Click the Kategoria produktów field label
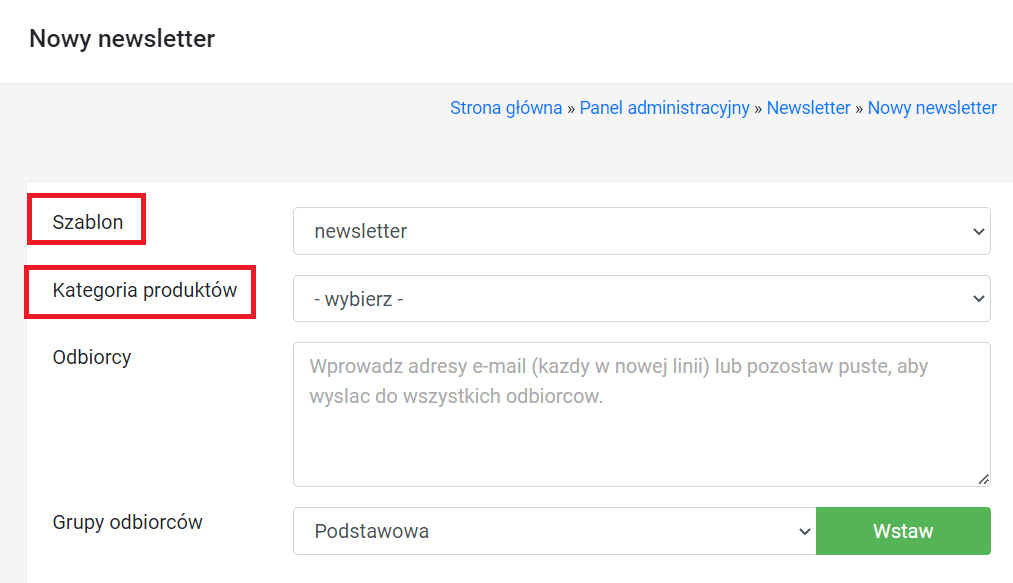The width and height of the screenshot is (1013, 583). click(x=144, y=290)
